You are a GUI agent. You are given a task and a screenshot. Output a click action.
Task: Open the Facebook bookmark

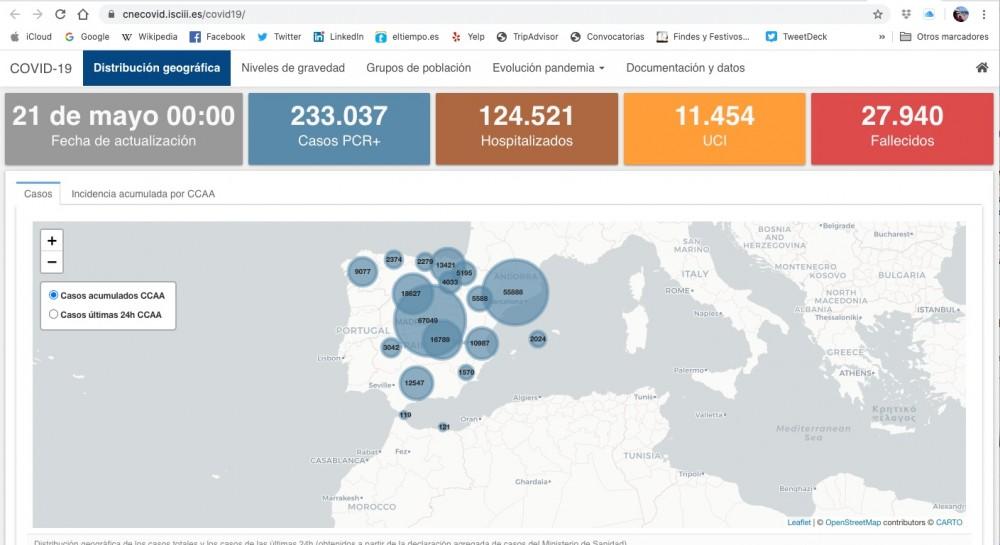pos(217,37)
